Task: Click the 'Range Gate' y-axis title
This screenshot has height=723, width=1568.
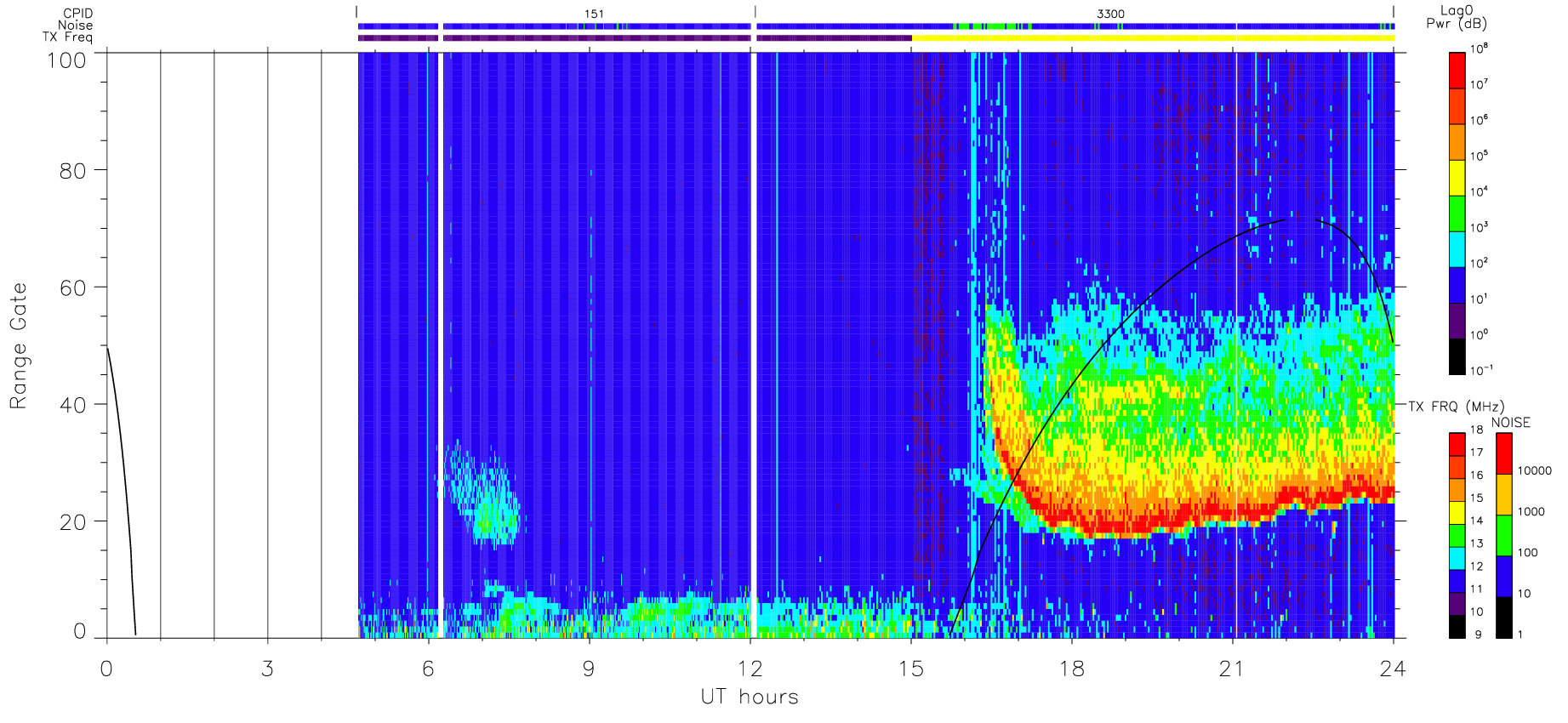Action: pos(18,345)
